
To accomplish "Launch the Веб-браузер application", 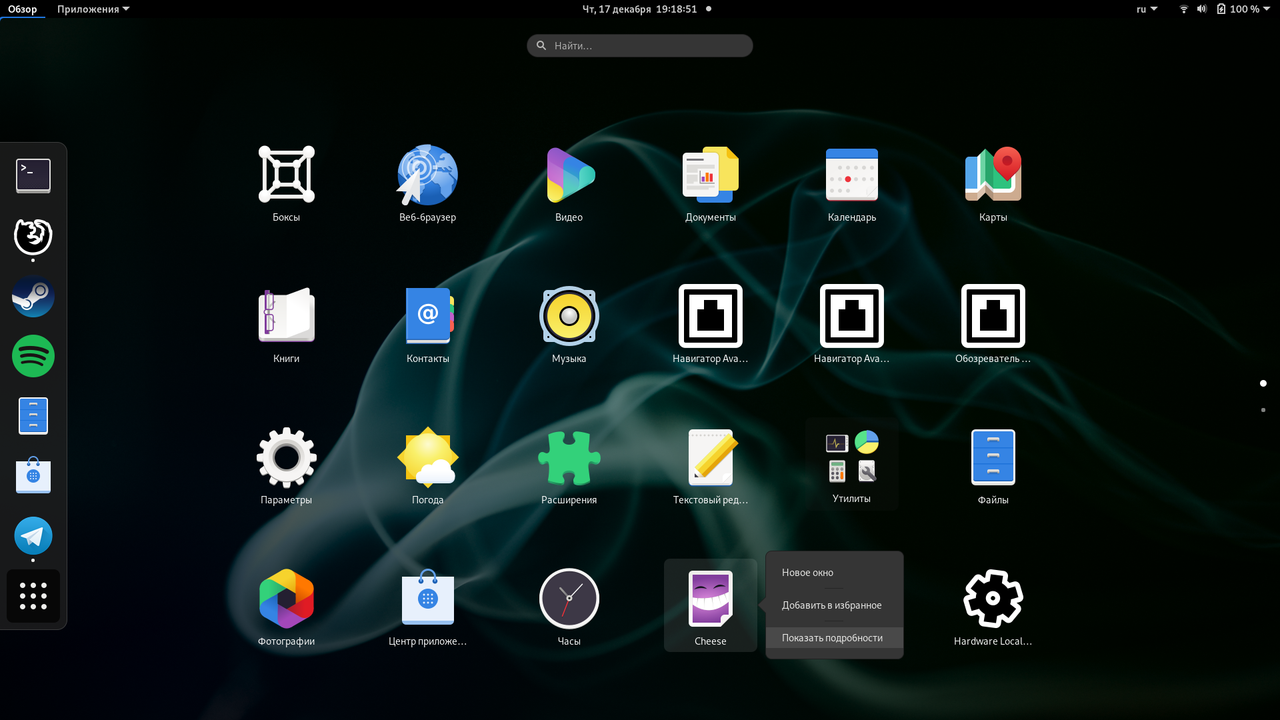I will coord(427,175).
